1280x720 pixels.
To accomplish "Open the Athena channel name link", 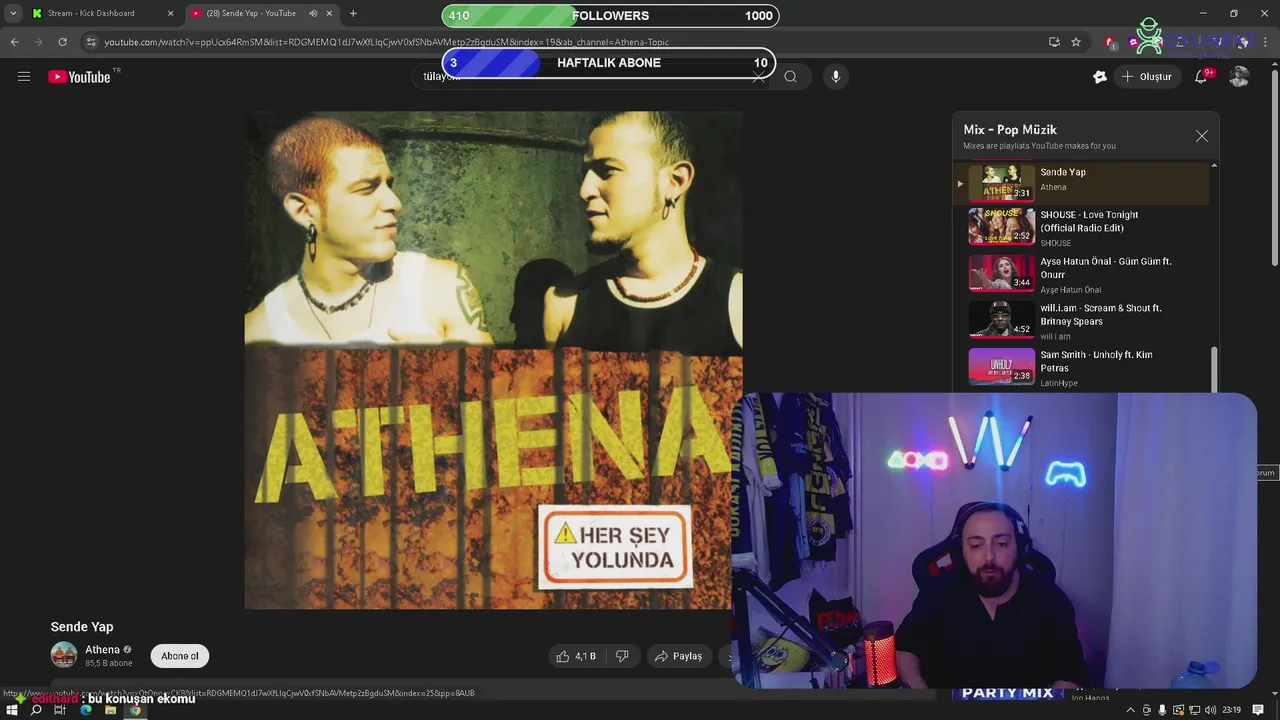I will click(x=102, y=650).
